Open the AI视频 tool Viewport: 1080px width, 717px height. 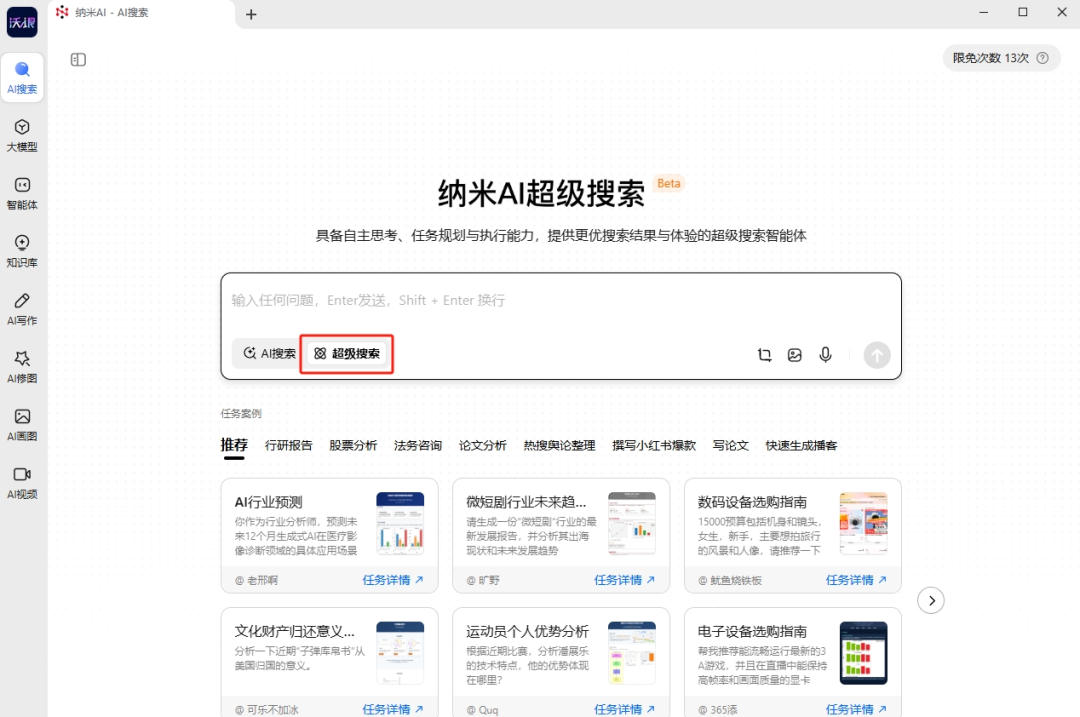click(22, 483)
